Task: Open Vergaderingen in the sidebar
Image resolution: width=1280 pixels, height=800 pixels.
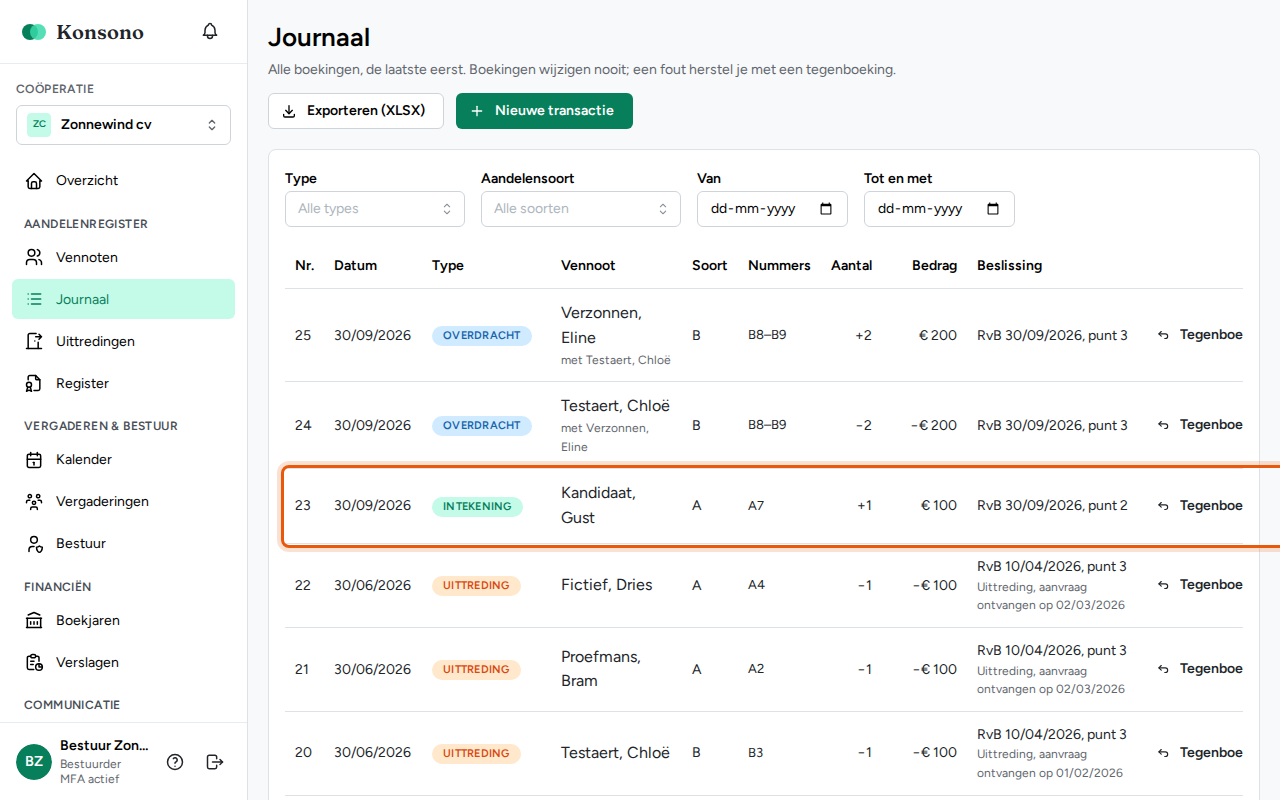Action: [x=123, y=501]
